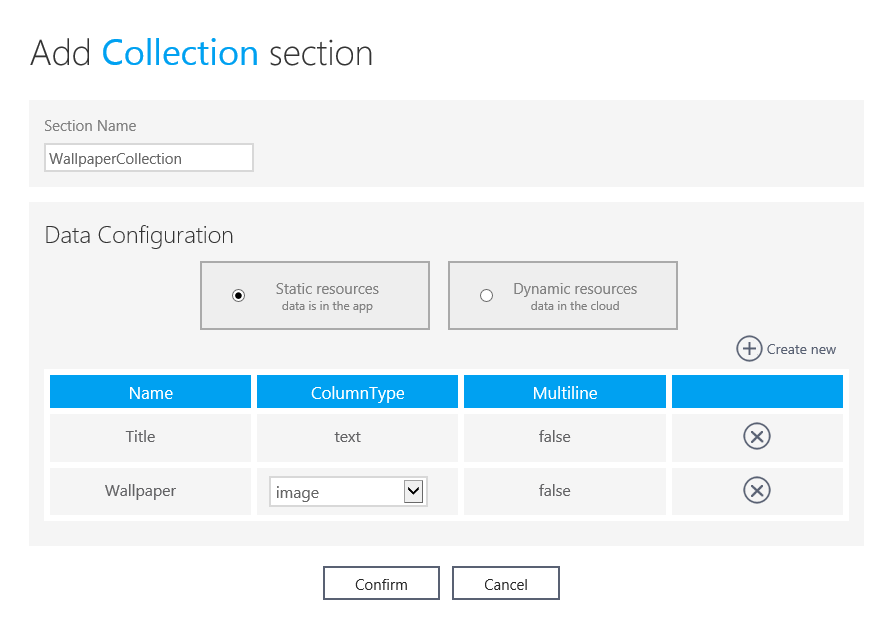Viewport: 894px width, 630px height.
Task: Remove the Wallpaper row using X icon
Action: click(x=757, y=490)
